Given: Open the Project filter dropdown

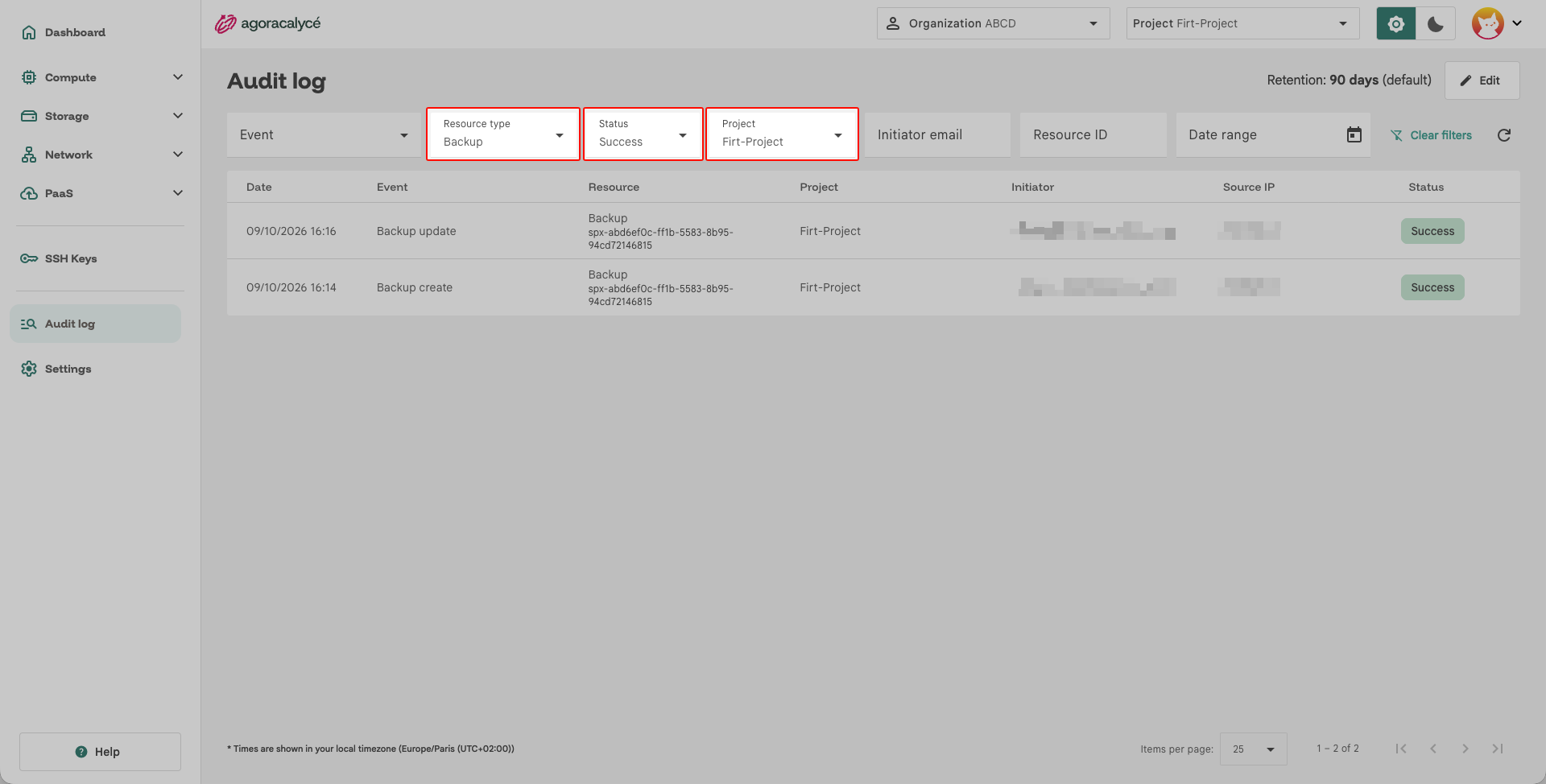Looking at the screenshot, I should (x=782, y=134).
